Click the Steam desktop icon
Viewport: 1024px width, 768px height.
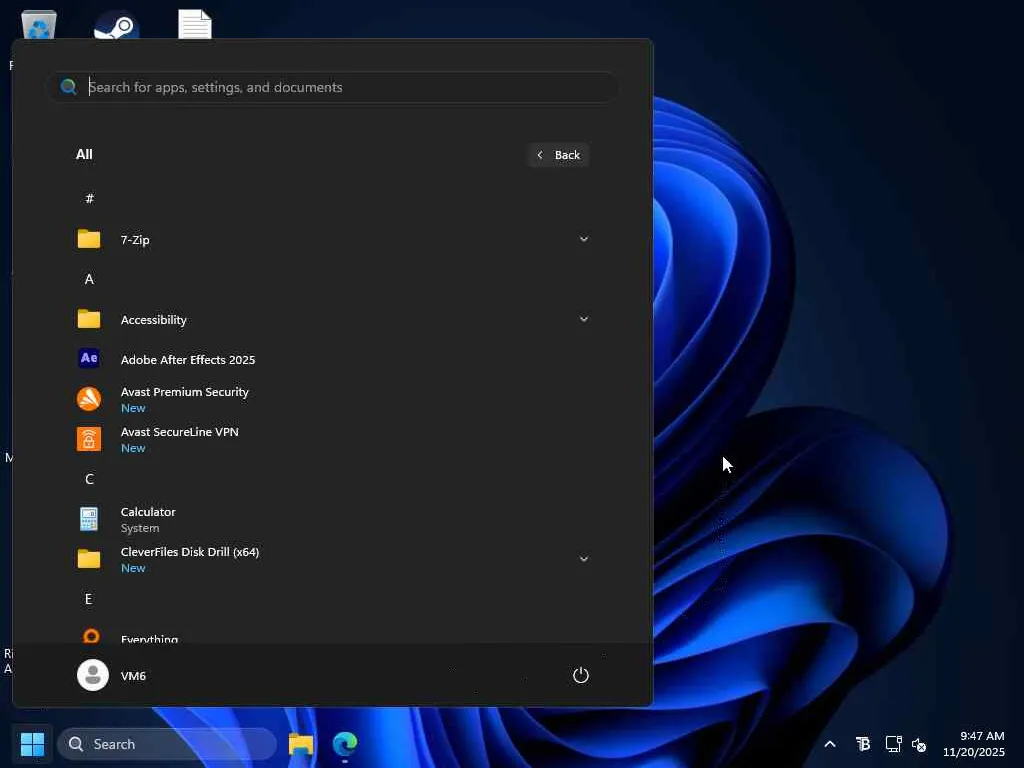tap(116, 26)
